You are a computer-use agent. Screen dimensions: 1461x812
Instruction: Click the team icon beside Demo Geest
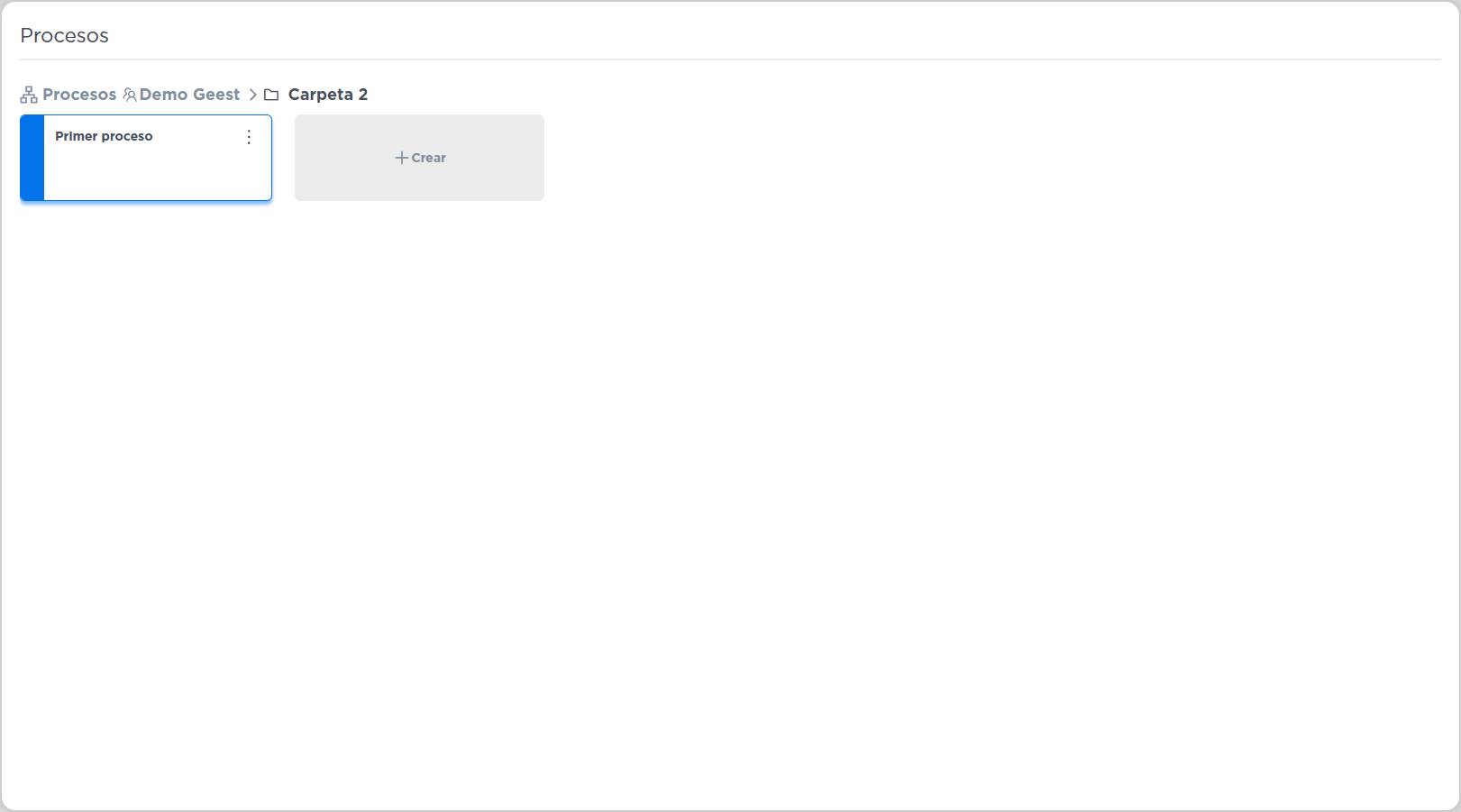pos(130,95)
